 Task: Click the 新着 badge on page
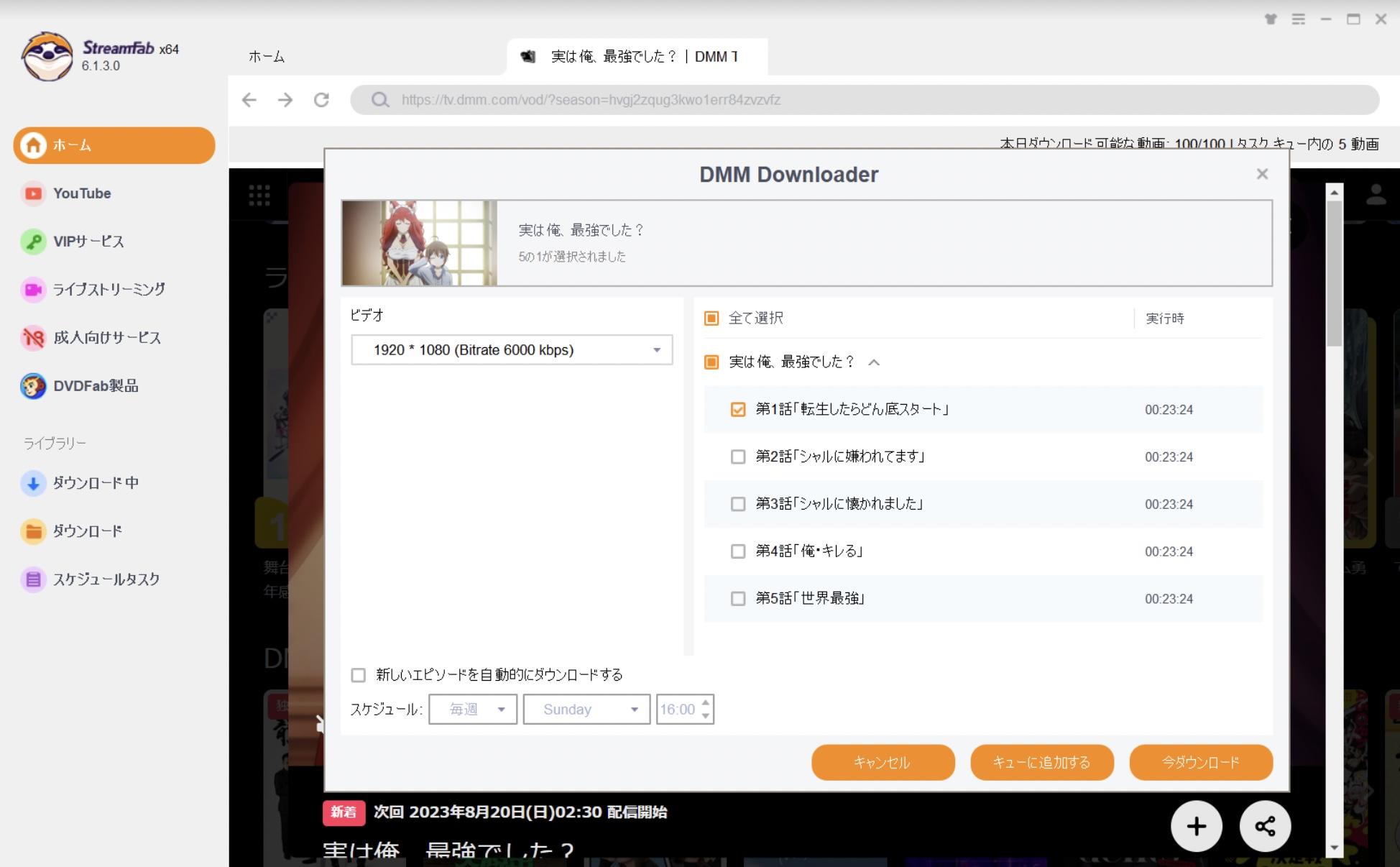344,812
